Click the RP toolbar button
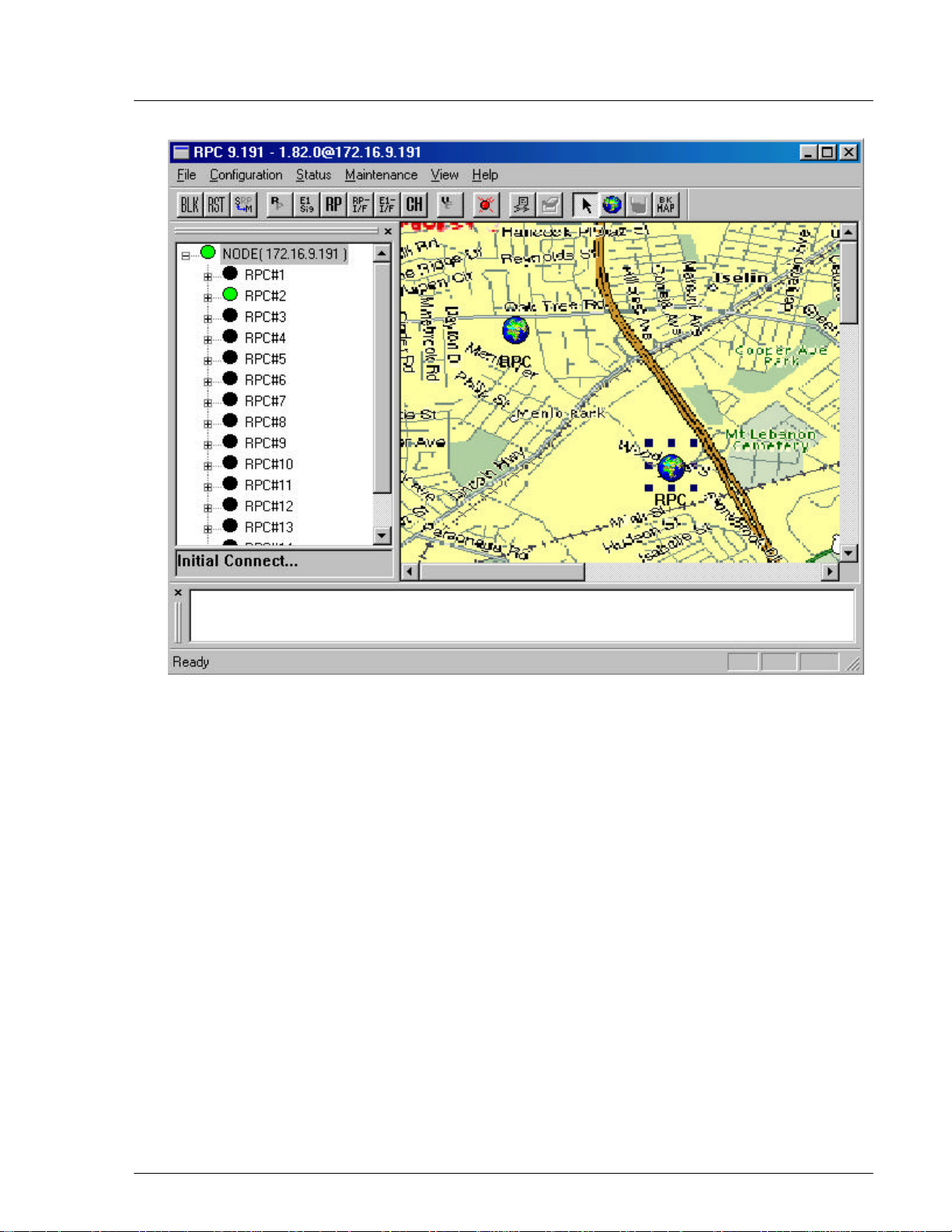 [x=333, y=204]
